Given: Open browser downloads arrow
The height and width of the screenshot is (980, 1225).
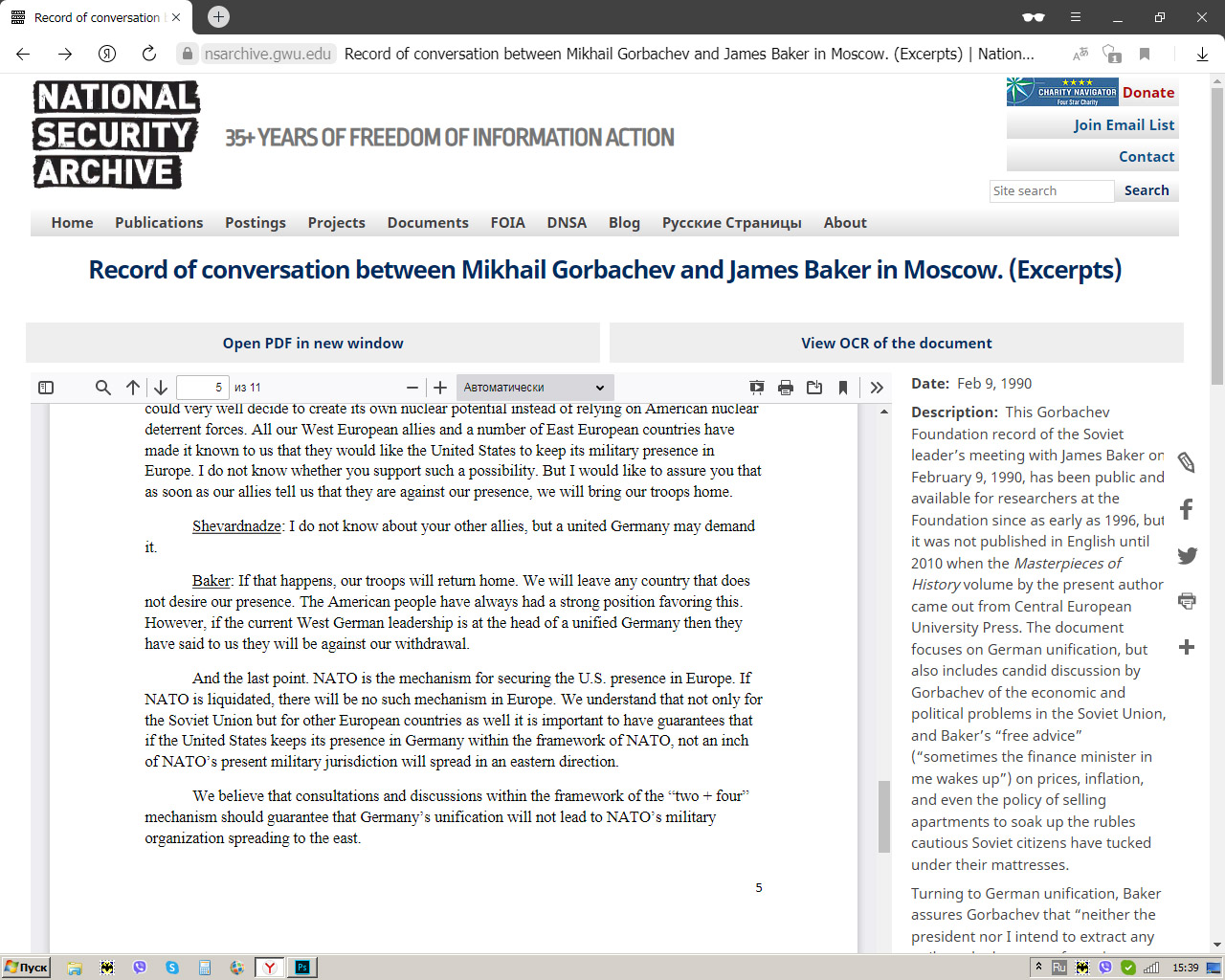Looking at the screenshot, I should click(1202, 54).
